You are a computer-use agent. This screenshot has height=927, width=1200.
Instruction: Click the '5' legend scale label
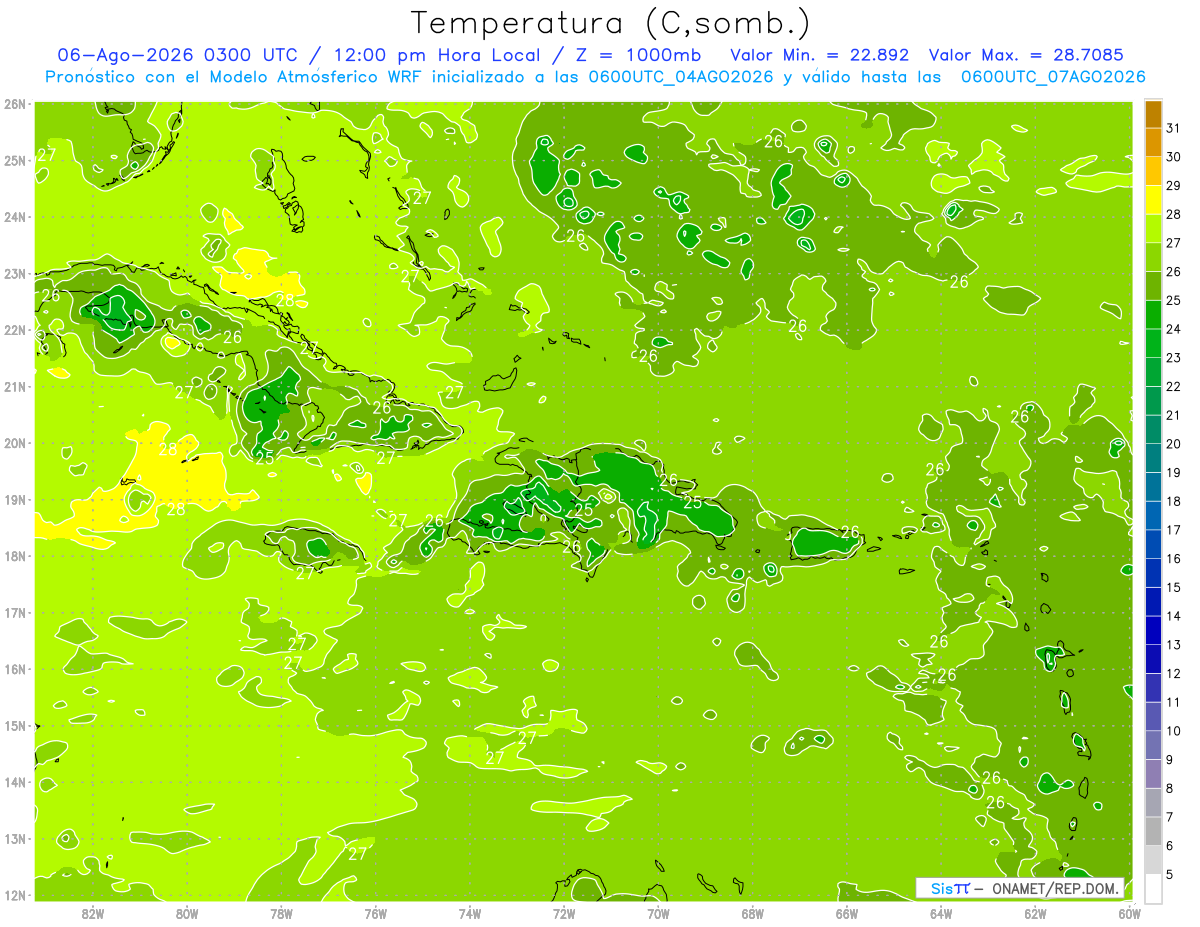click(x=1170, y=875)
